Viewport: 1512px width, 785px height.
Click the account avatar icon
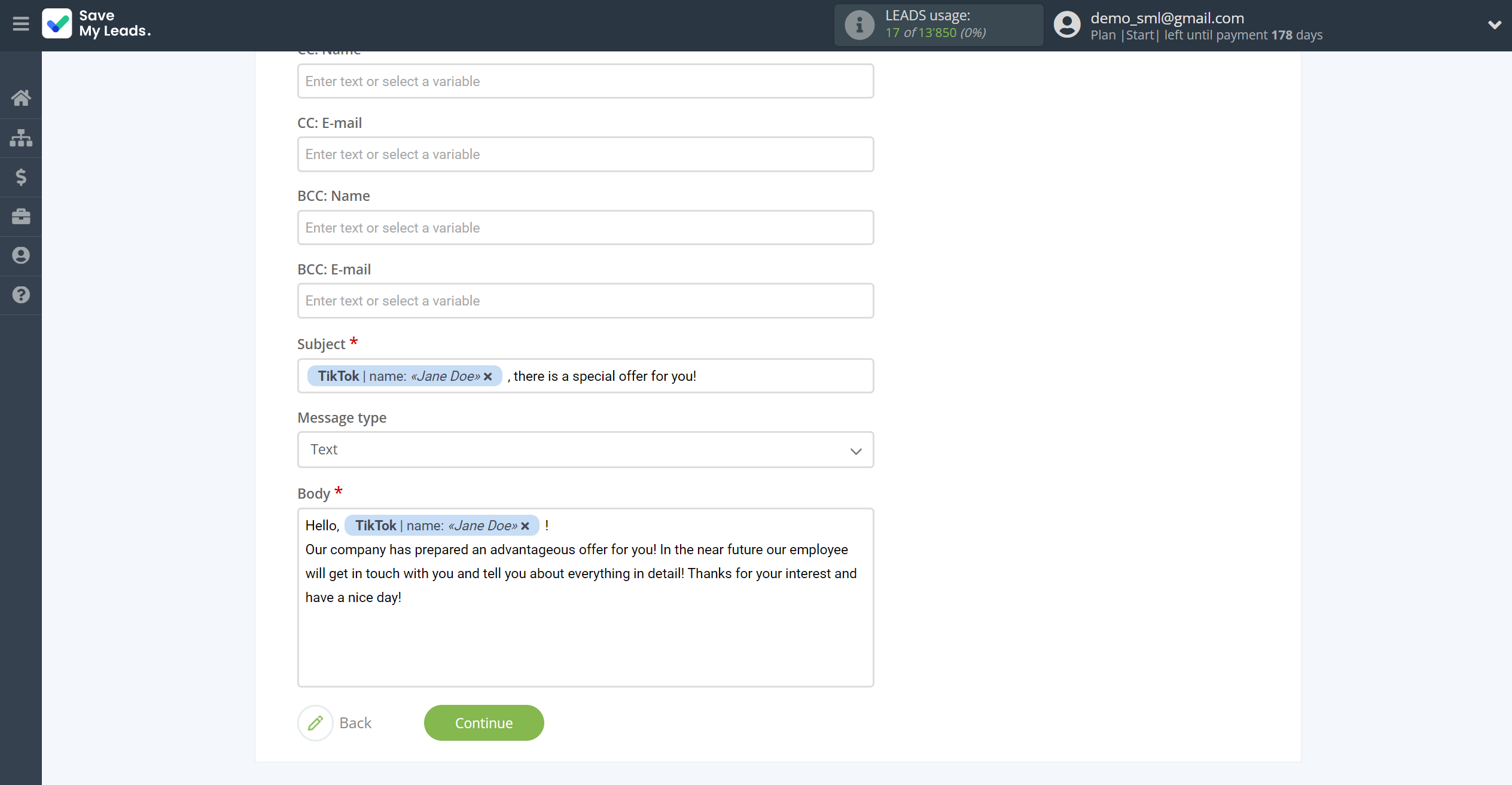pos(1067,25)
